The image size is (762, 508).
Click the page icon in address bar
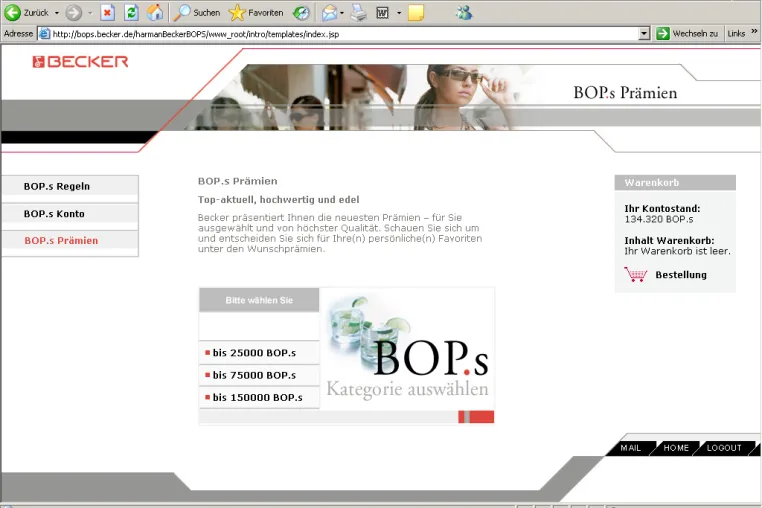pyautogui.click(x=44, y=34)
